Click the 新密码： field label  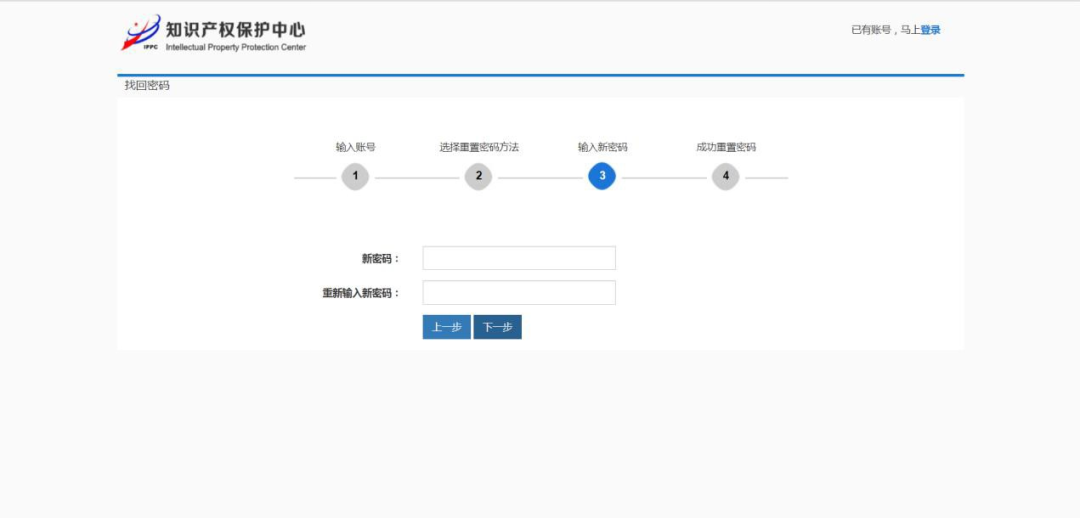(x=380, y=259)
